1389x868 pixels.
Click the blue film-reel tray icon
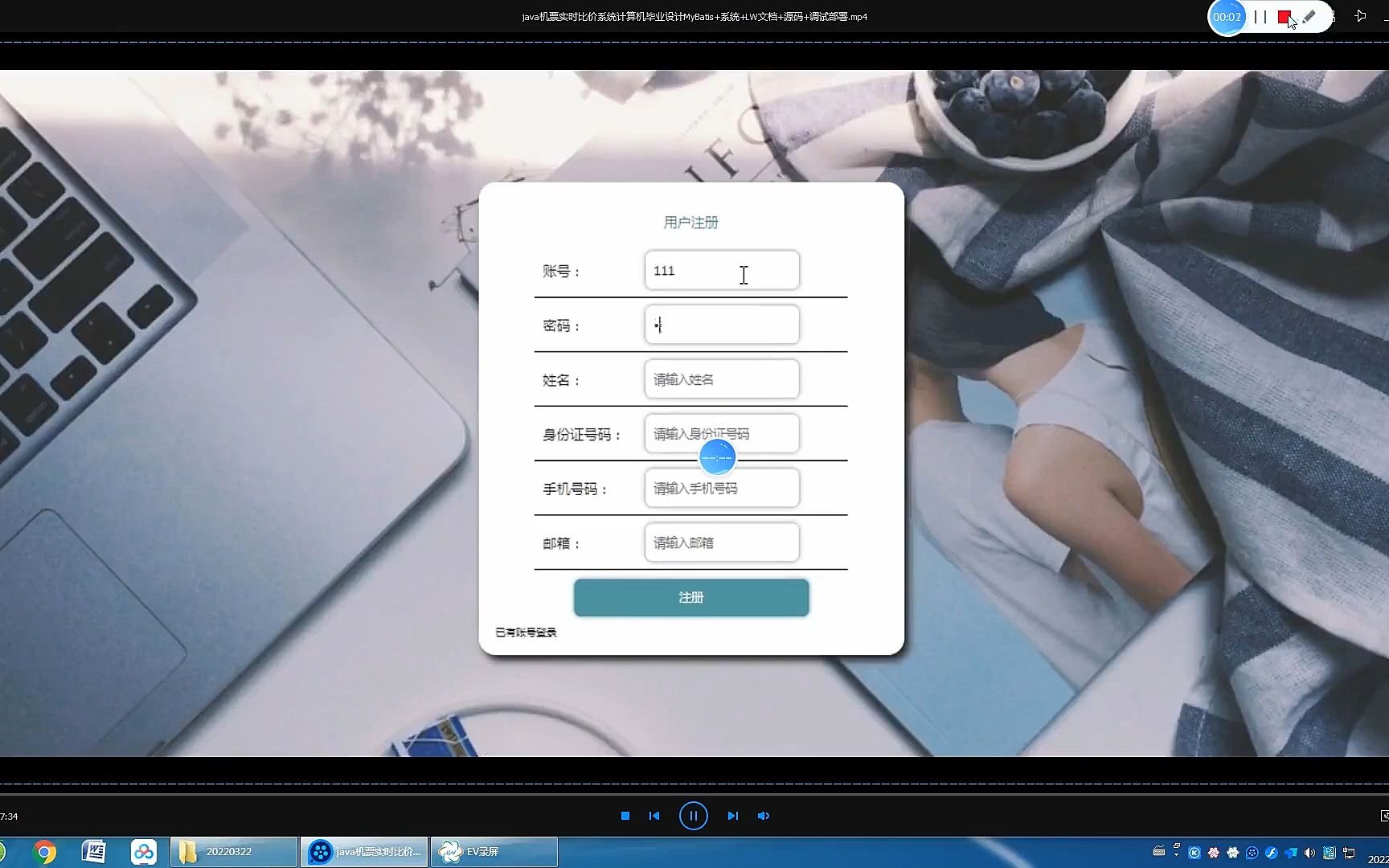pos(1252,853)
